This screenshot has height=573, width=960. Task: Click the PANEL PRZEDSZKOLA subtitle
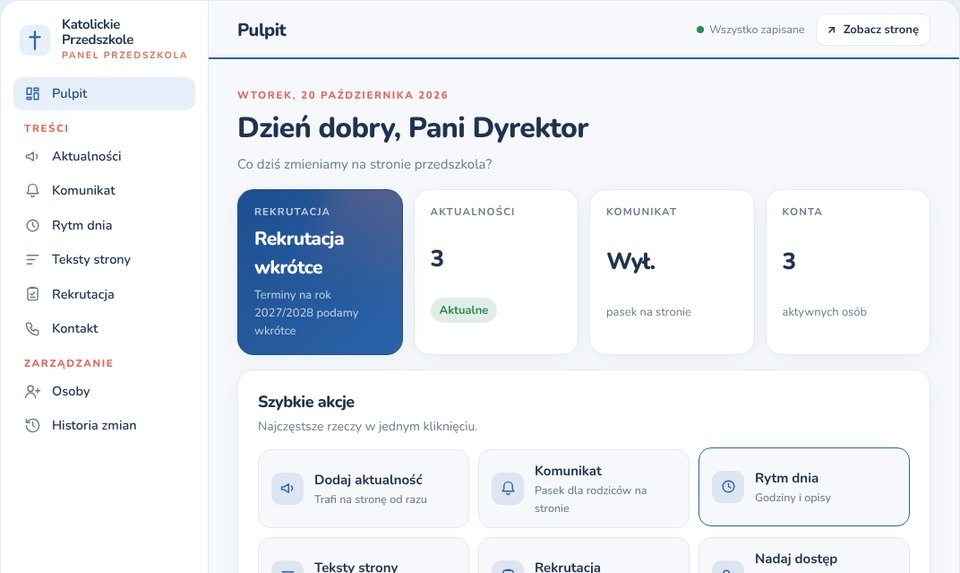click(124, 55)
